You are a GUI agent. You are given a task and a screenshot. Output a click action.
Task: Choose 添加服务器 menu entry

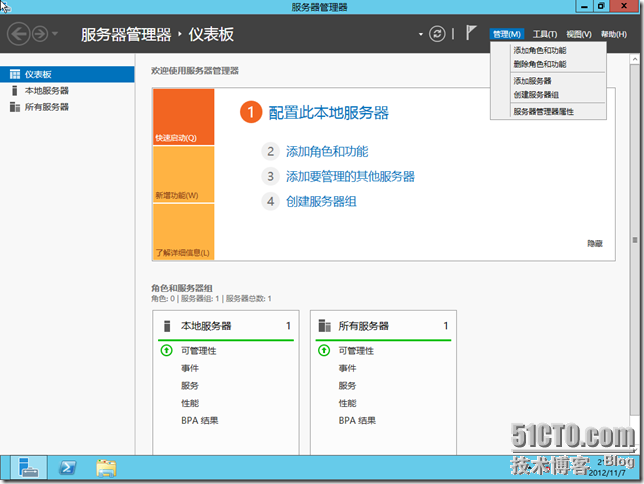532,81
